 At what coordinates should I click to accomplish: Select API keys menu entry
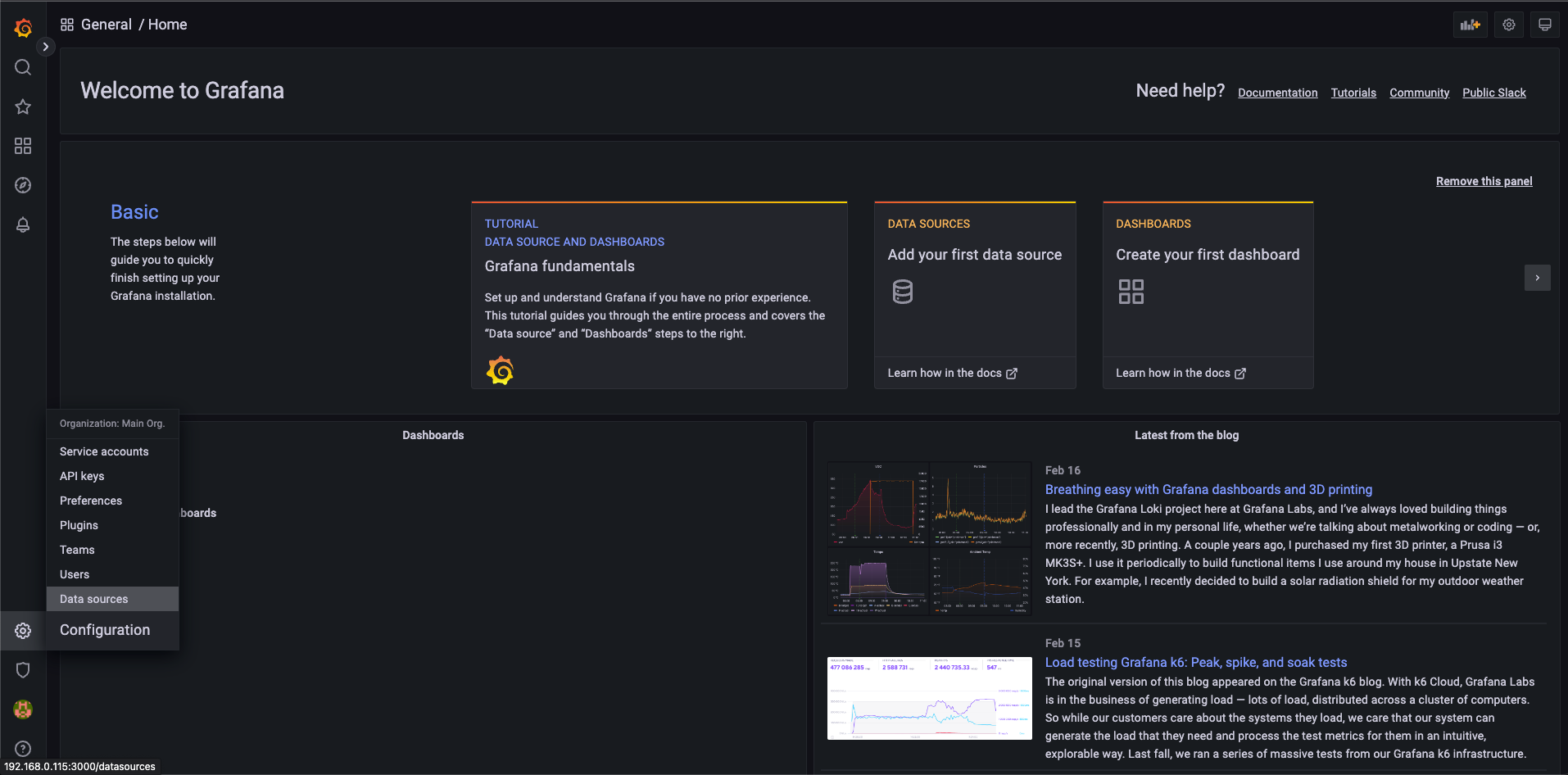[112, 476]
